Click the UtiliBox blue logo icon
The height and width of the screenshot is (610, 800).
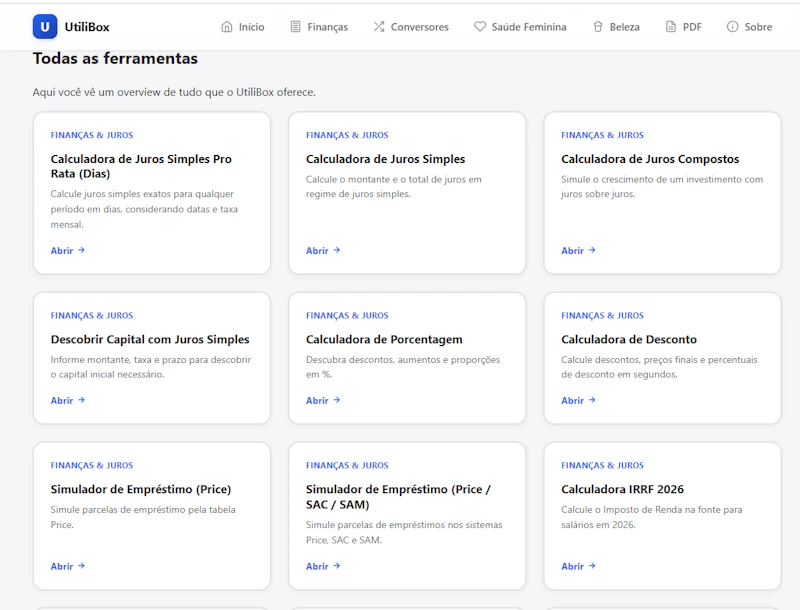[x=45, y=27]
